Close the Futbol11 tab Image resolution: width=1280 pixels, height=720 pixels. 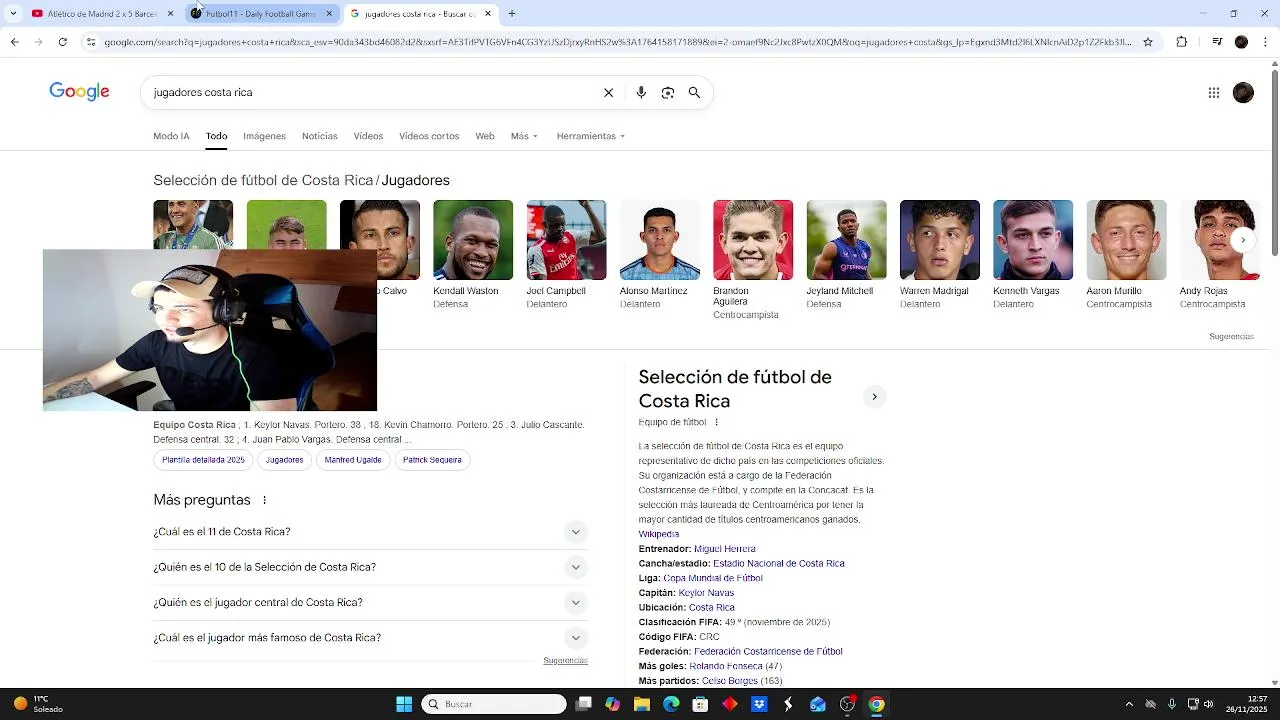coord(329,14)
